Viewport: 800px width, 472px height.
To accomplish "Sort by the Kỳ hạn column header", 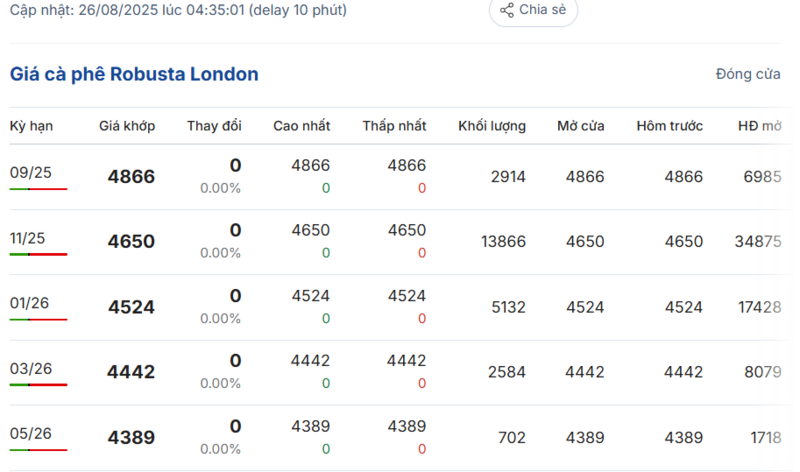I will 31,126.
